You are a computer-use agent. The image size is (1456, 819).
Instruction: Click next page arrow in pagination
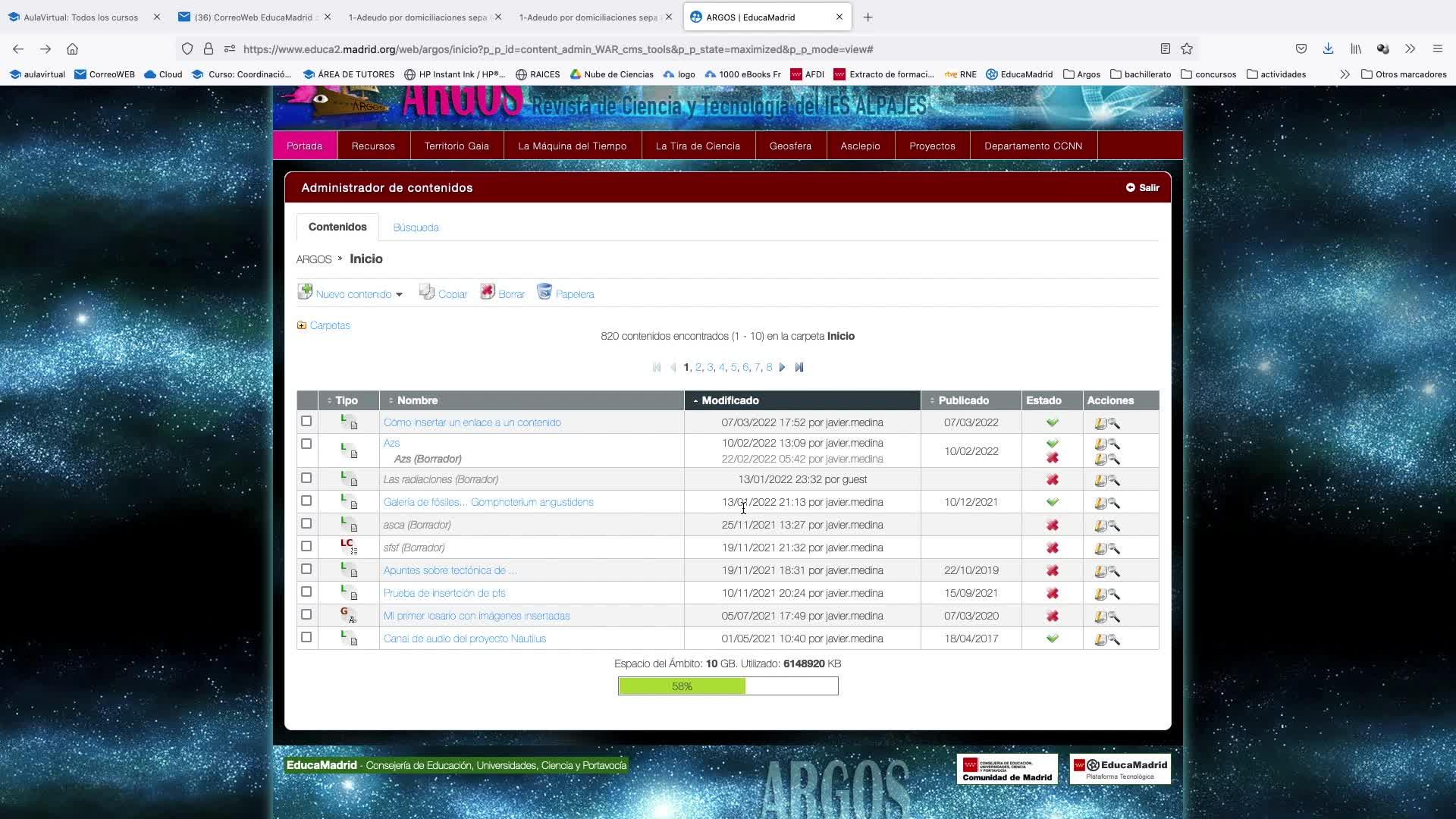click(783, 367)
